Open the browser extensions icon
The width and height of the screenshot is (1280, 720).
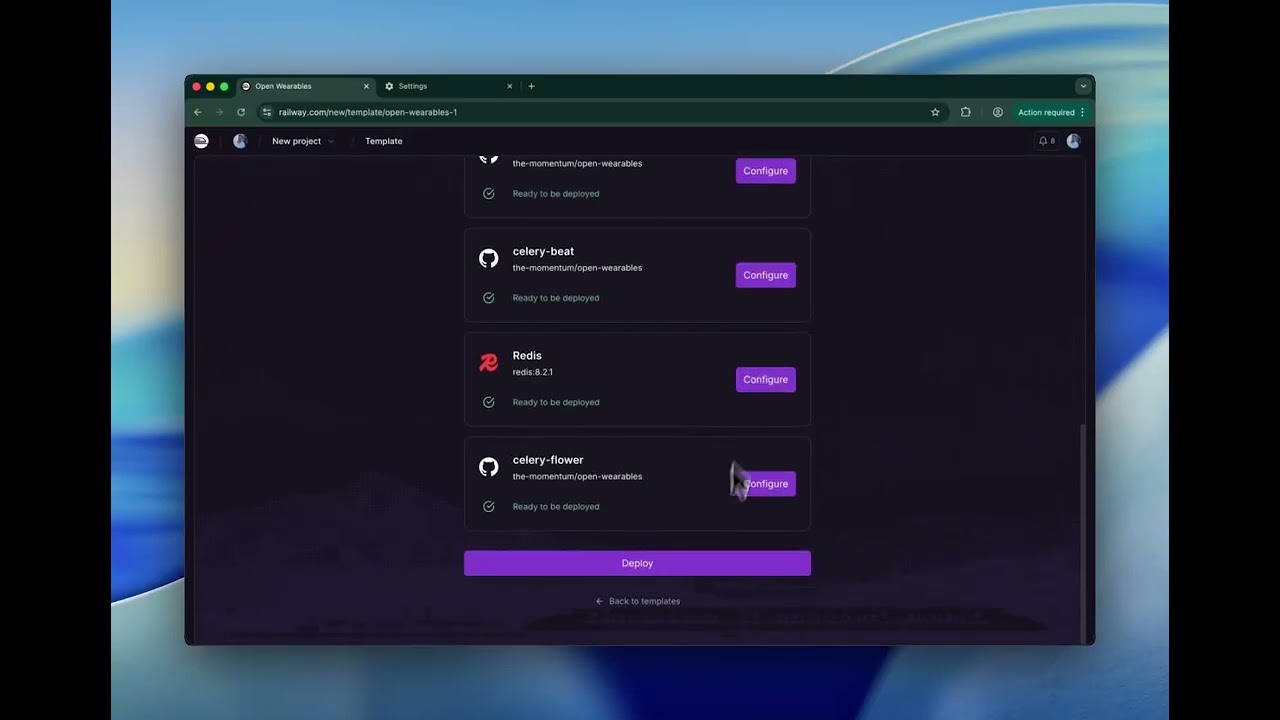[x=965, y=112]
